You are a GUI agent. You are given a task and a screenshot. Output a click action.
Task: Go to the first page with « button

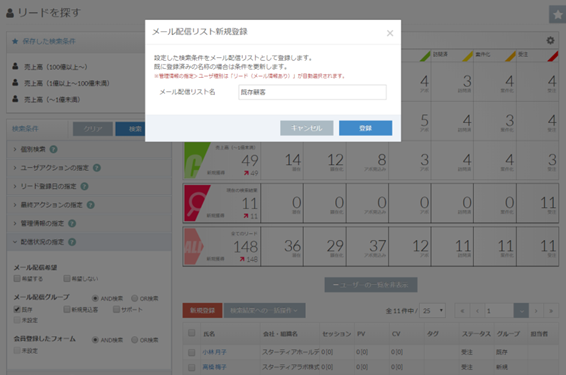(462, 310)
